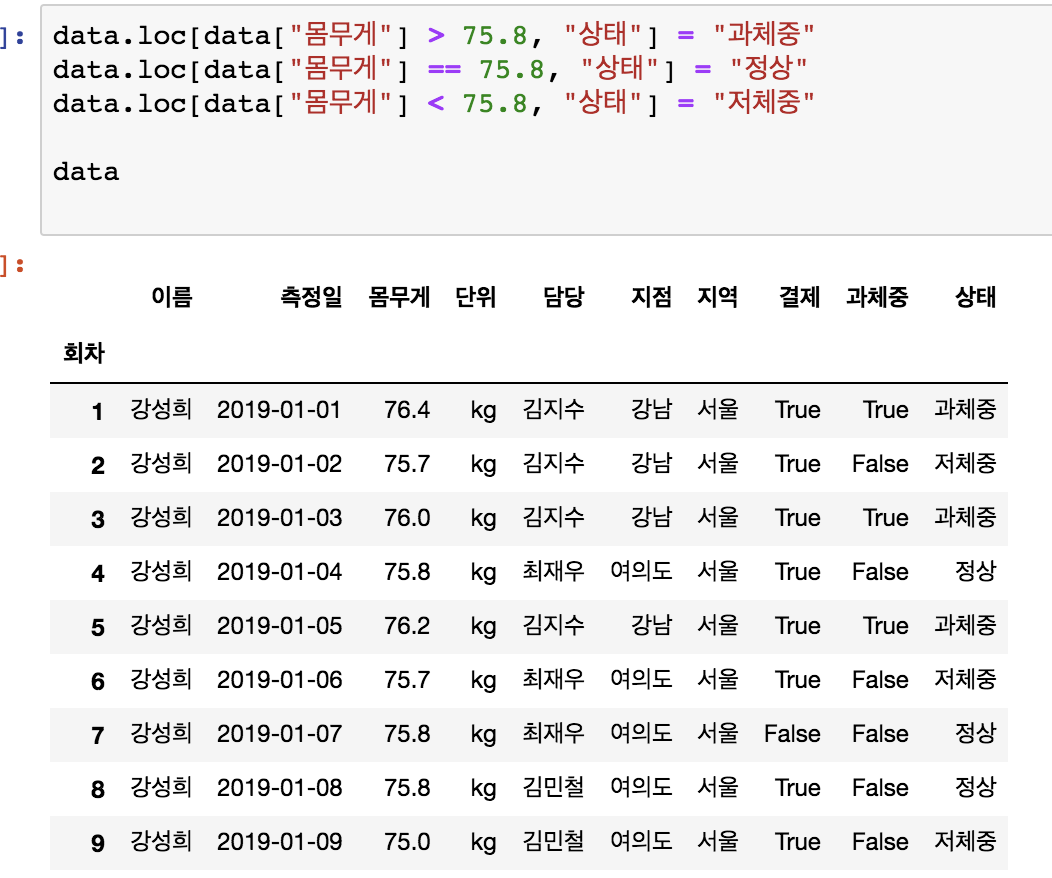1052x878 pixels.
Task: Select the 지역 column header
Action: point(716,297)
